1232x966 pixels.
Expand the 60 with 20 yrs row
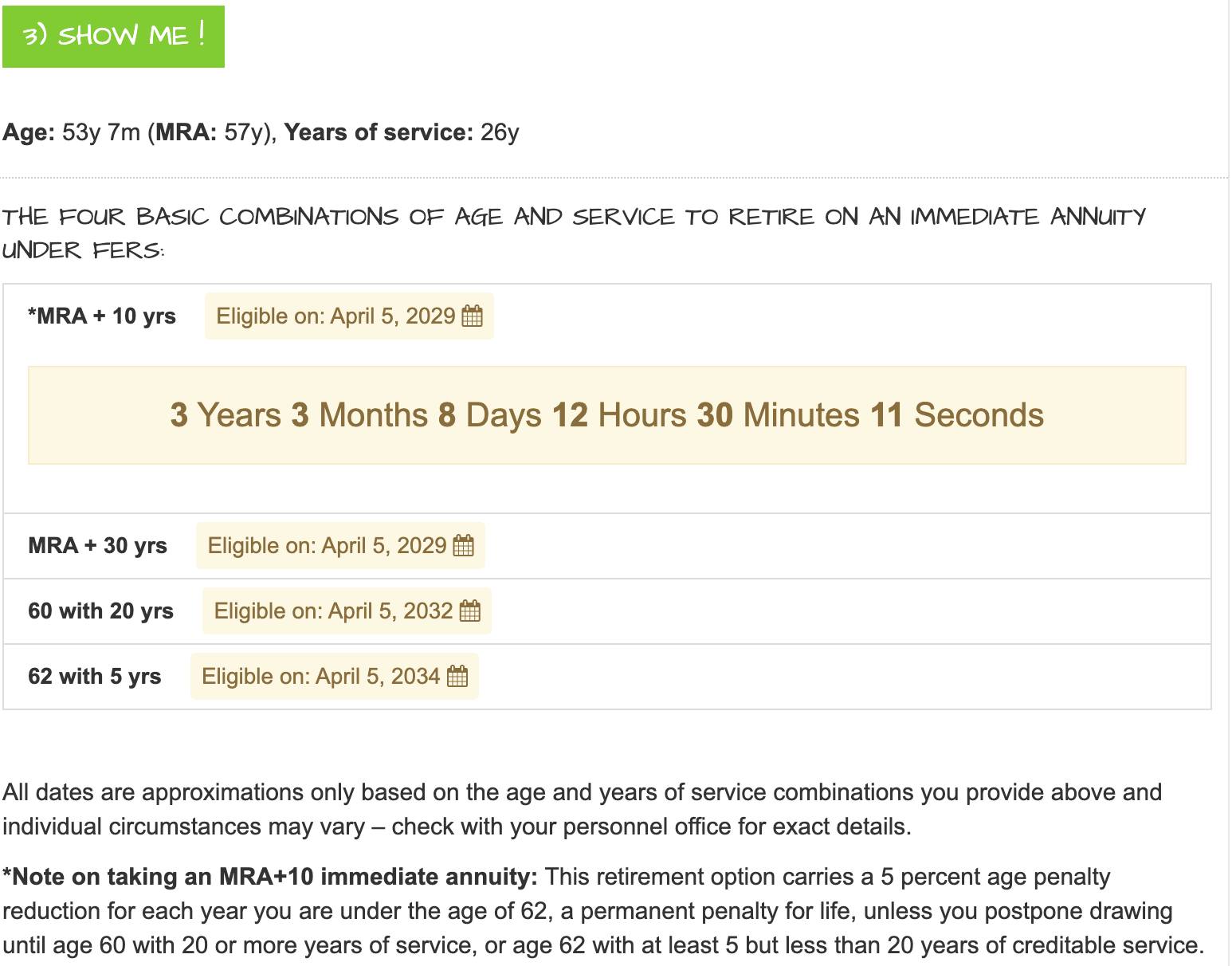coord(607,611)
